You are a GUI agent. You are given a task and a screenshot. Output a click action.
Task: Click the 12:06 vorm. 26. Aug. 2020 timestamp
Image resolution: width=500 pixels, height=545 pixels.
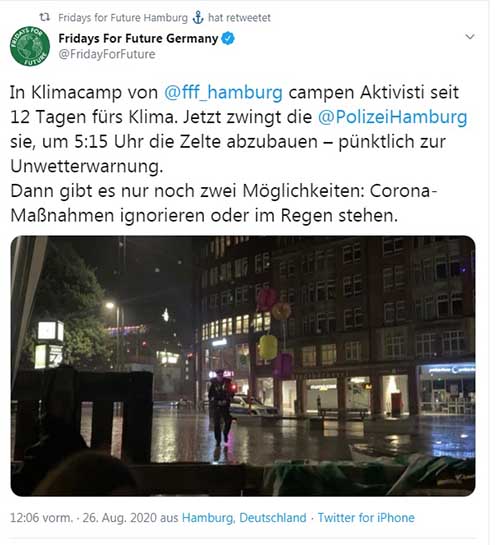pos(83,518)
